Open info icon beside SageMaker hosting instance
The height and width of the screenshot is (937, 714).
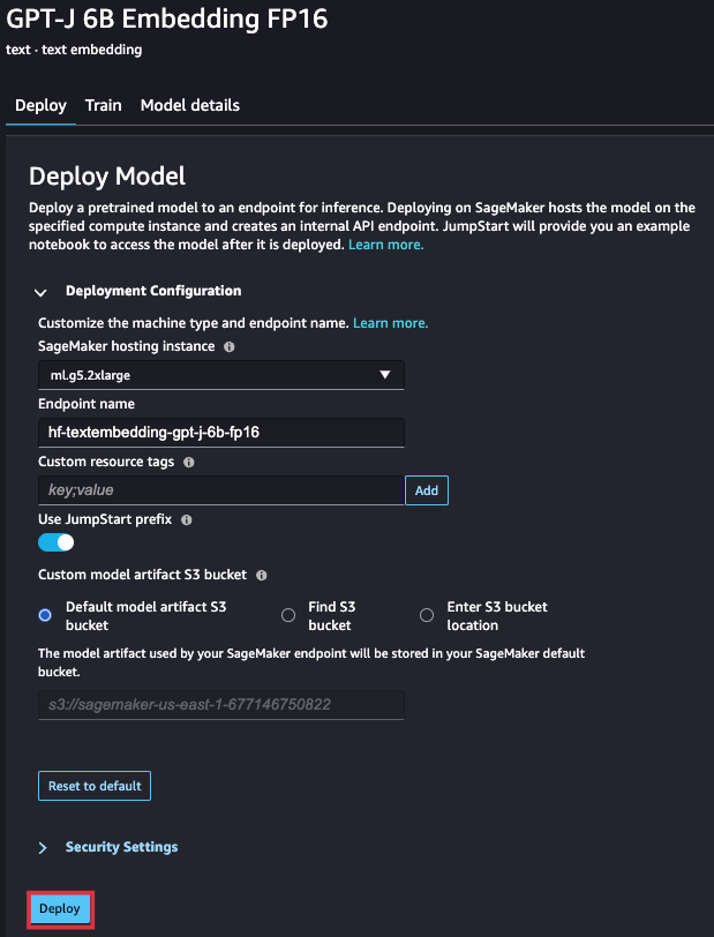[x=229, y=347]
